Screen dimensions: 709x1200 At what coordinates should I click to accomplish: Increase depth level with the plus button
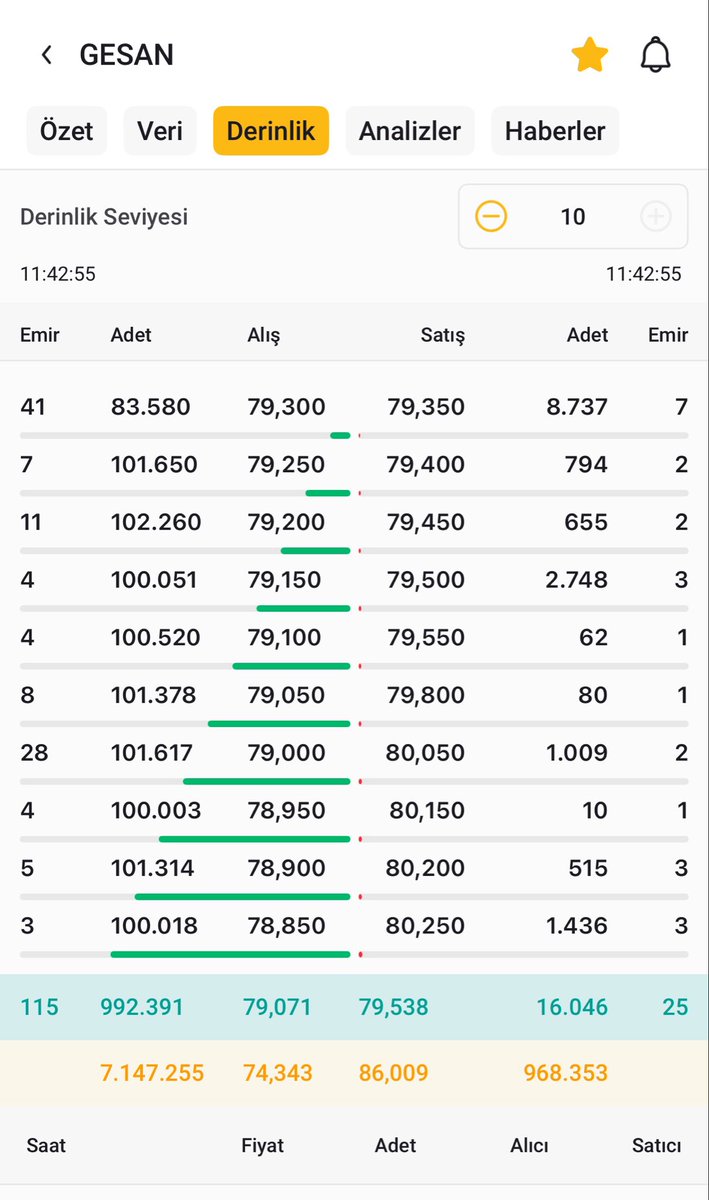tap(655, 216)
